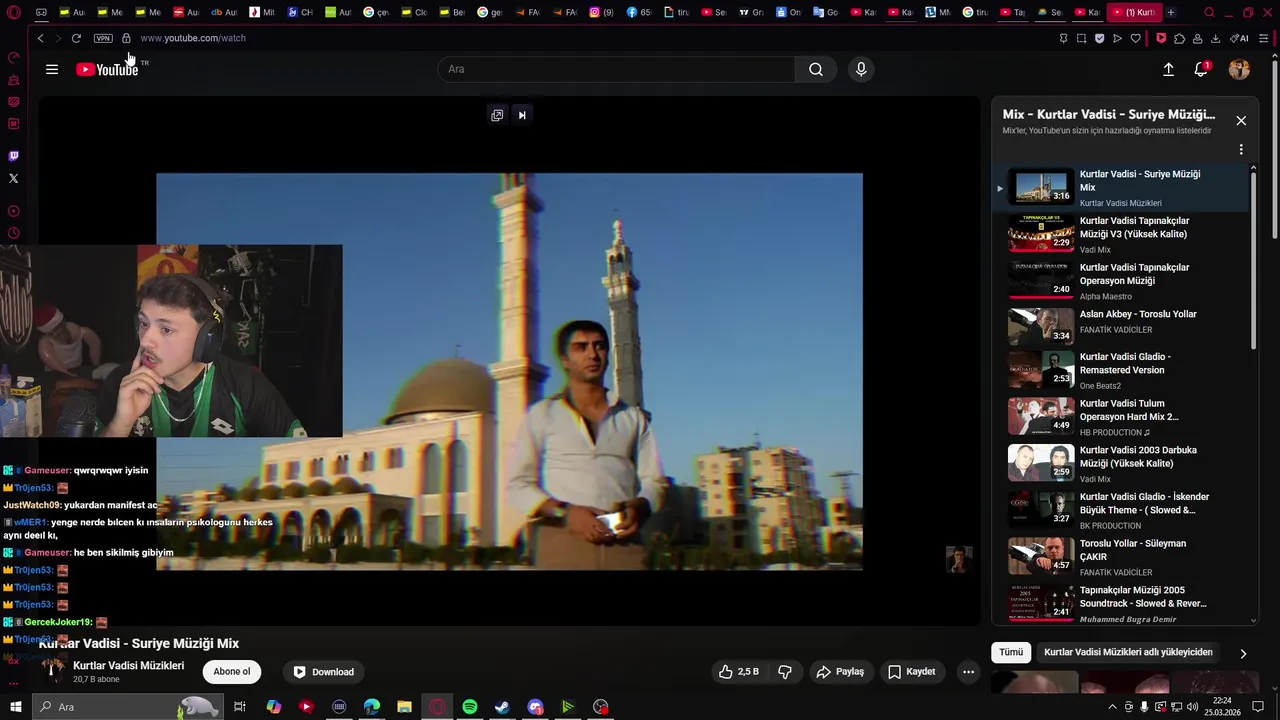Viewport: 1280px width, 720px height.
Task: Open Task View on the taskbar
Action: coord(240,707)
